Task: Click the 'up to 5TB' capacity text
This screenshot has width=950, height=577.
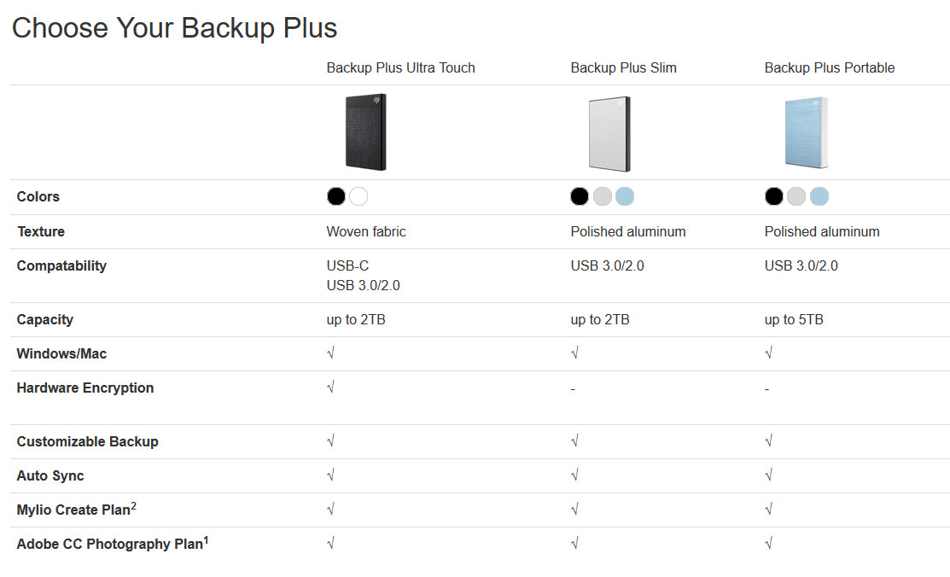Action: (x=794, y=319)
